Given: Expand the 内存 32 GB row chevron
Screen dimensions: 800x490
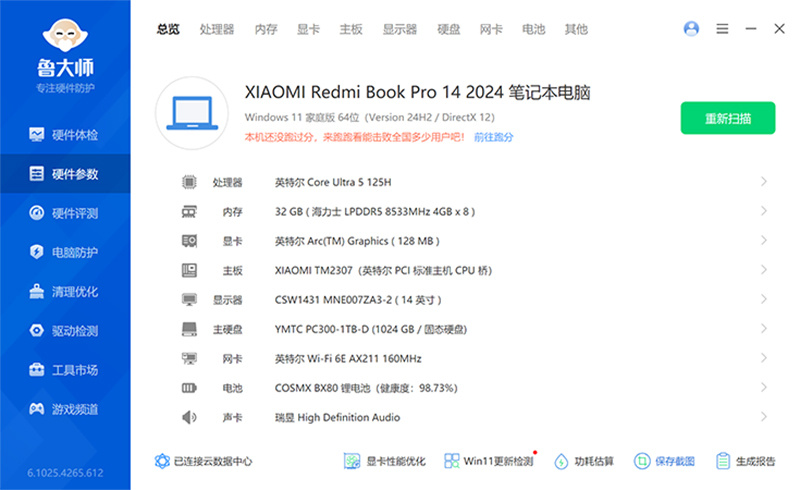Looking at the screenshot, I should click(x=763, y=211).
